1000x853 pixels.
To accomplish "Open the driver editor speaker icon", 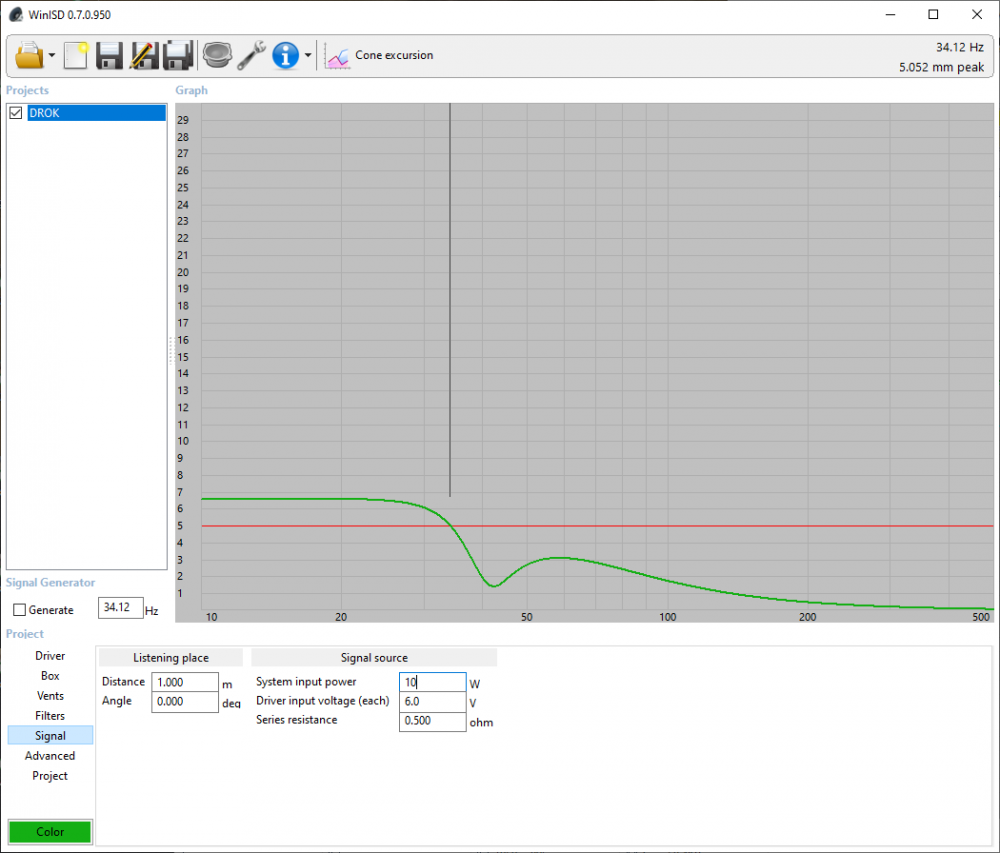I will tap(217, 55).
